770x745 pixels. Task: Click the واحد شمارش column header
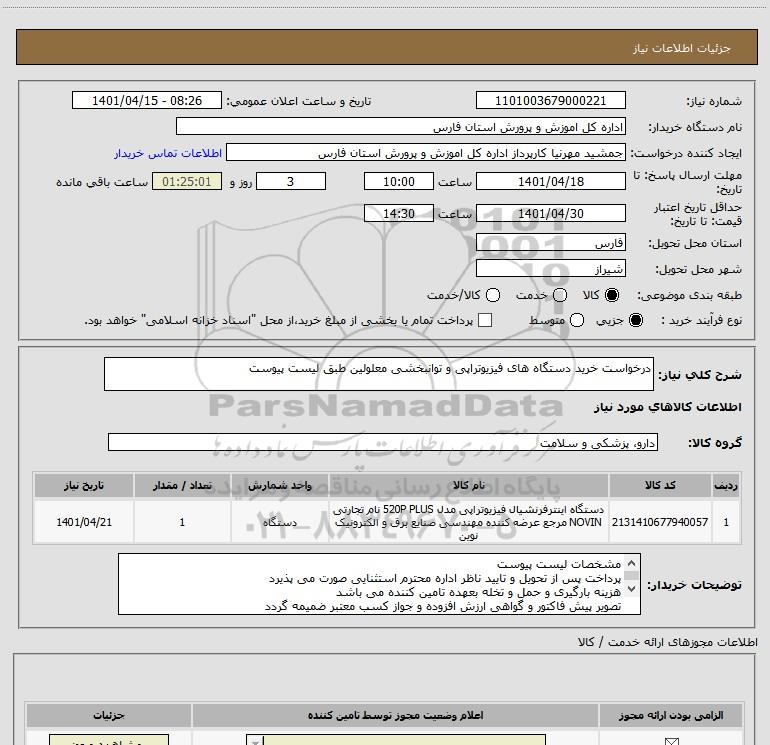[279, 485]
